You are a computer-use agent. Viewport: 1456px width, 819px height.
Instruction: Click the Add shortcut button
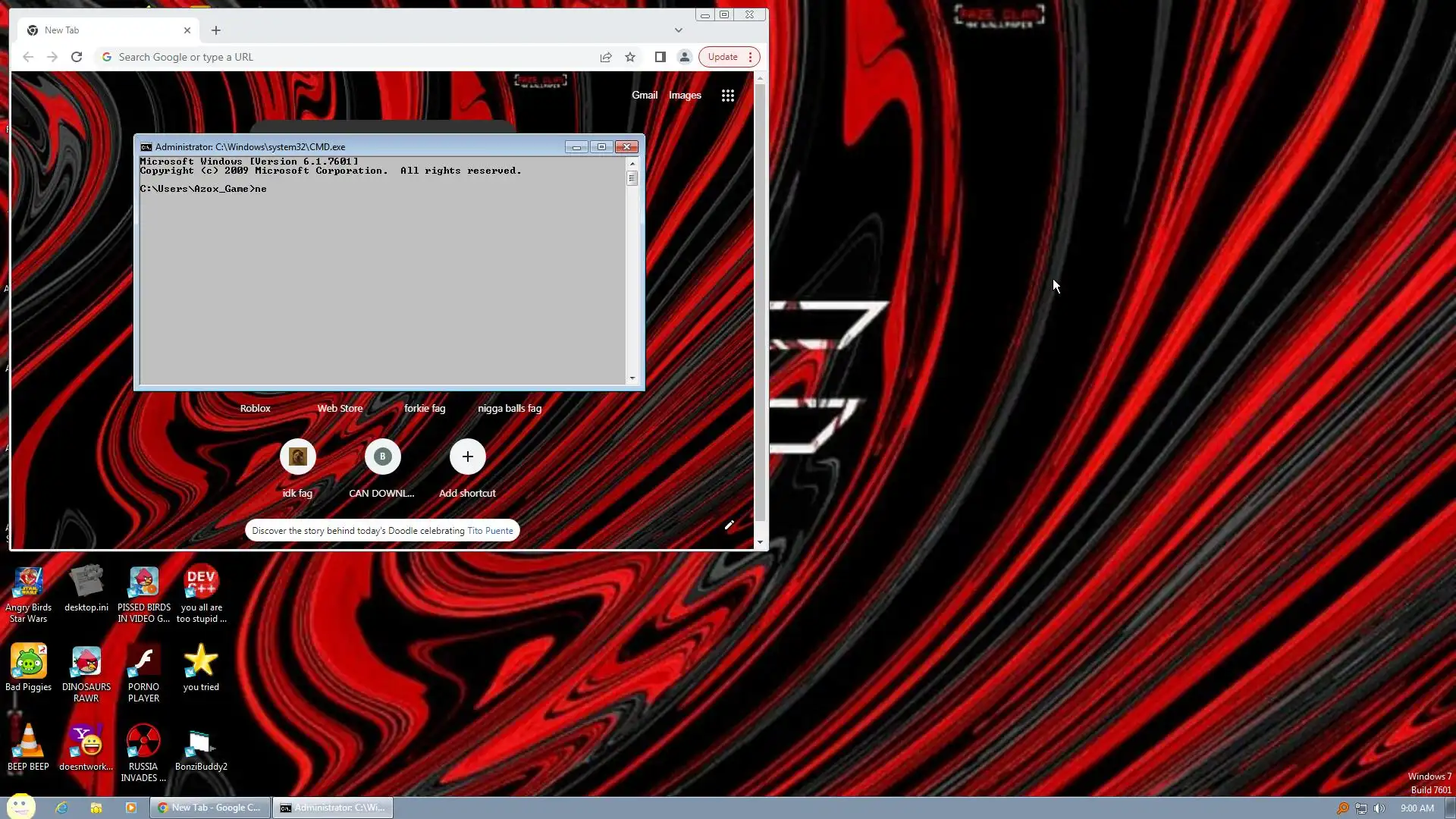coord(467,457)
